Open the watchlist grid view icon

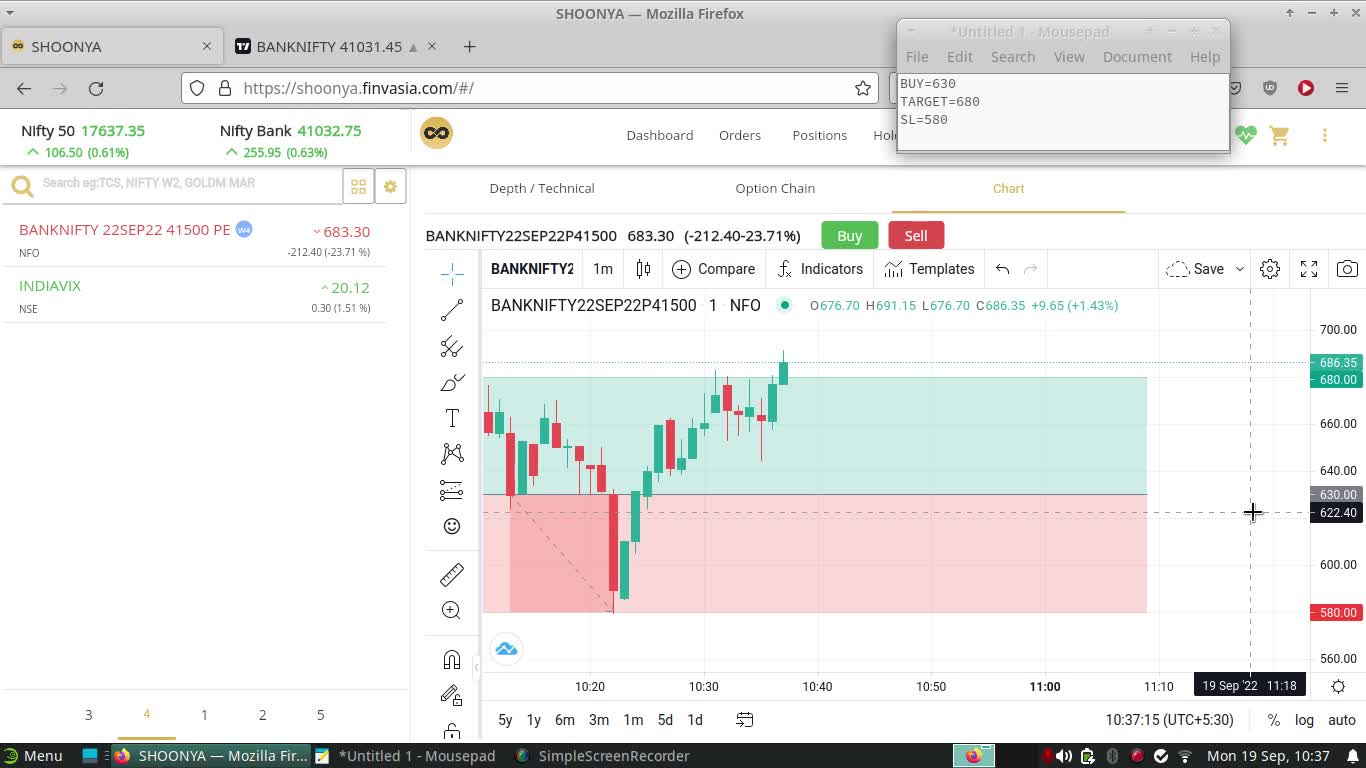tap(358, 187)
